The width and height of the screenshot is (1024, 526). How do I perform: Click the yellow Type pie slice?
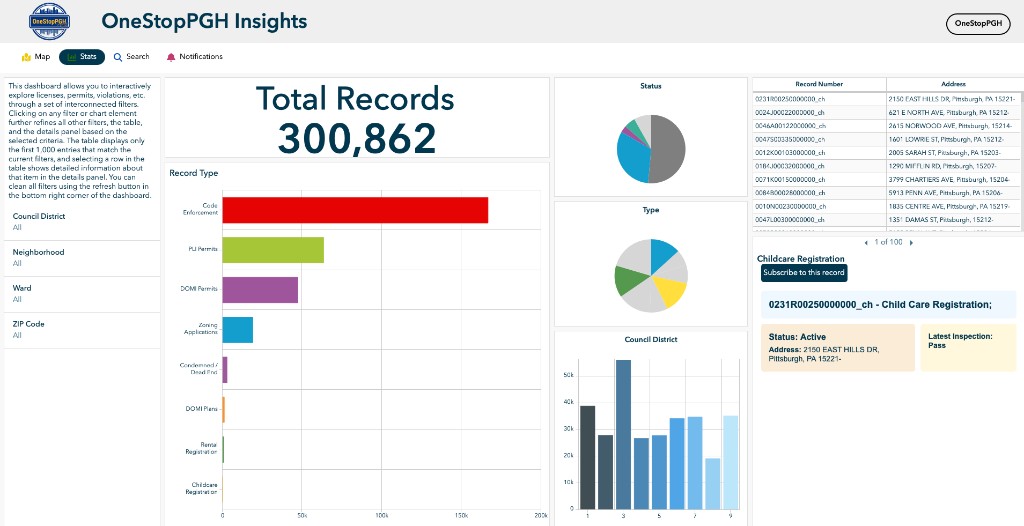click(x=671, y=293)
